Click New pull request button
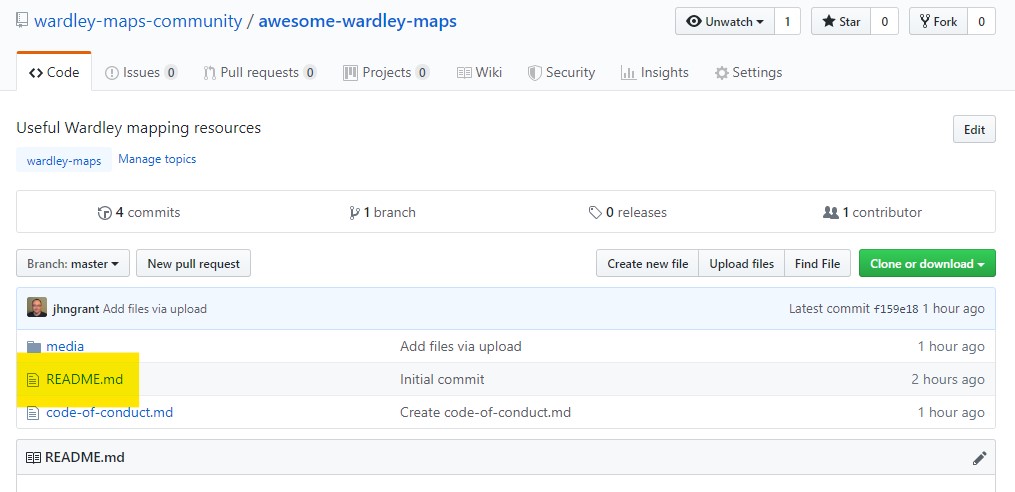Screen dimensions: 1015x492 194,263
